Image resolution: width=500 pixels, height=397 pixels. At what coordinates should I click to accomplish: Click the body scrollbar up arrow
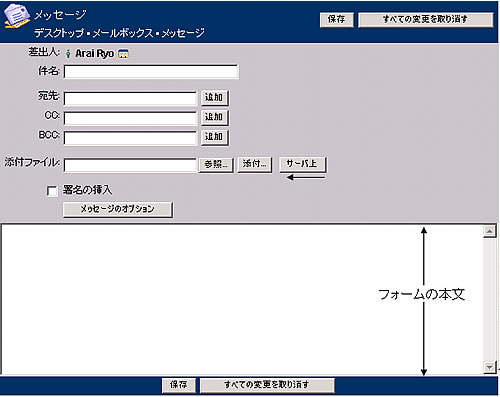point(489,231)
